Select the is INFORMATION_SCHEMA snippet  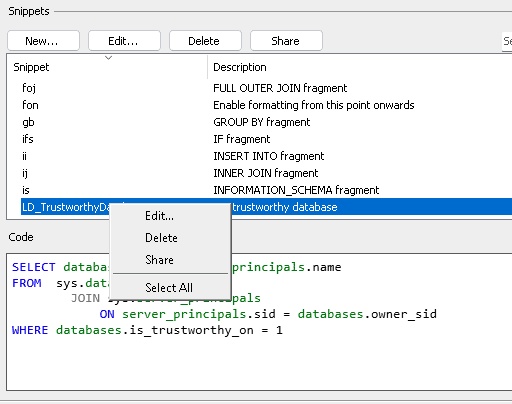coord(259,190)
